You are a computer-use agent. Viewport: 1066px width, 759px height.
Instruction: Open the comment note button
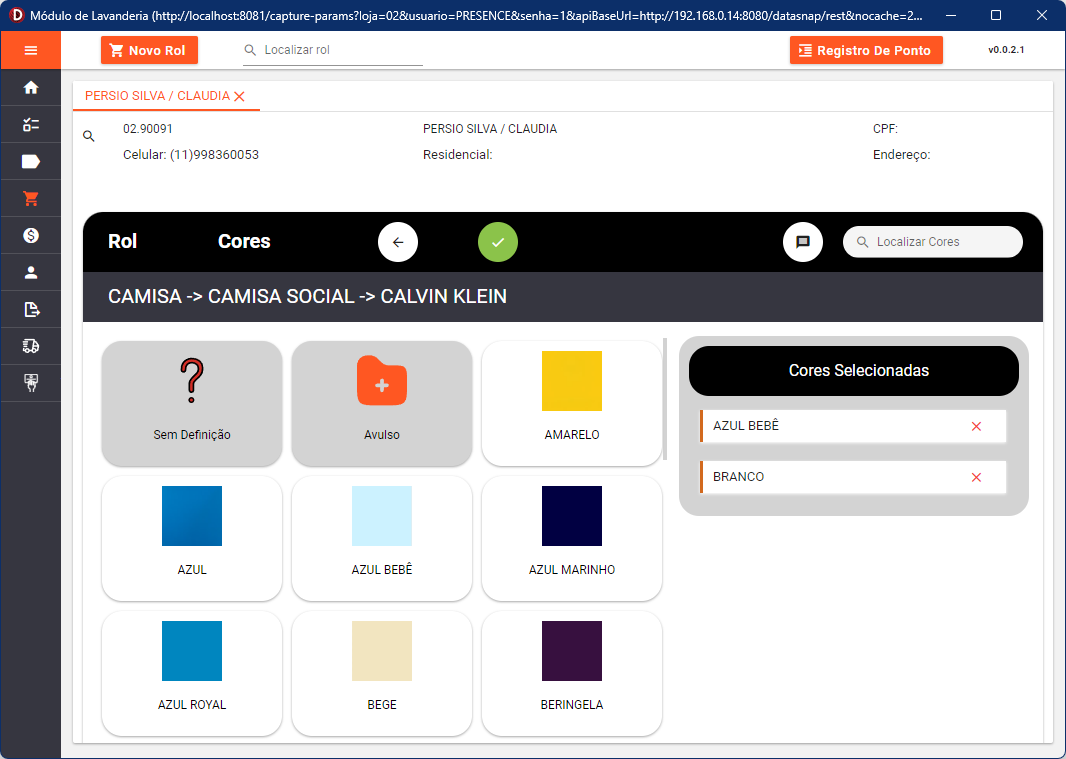pyautogui.click(x=803, y=242)
